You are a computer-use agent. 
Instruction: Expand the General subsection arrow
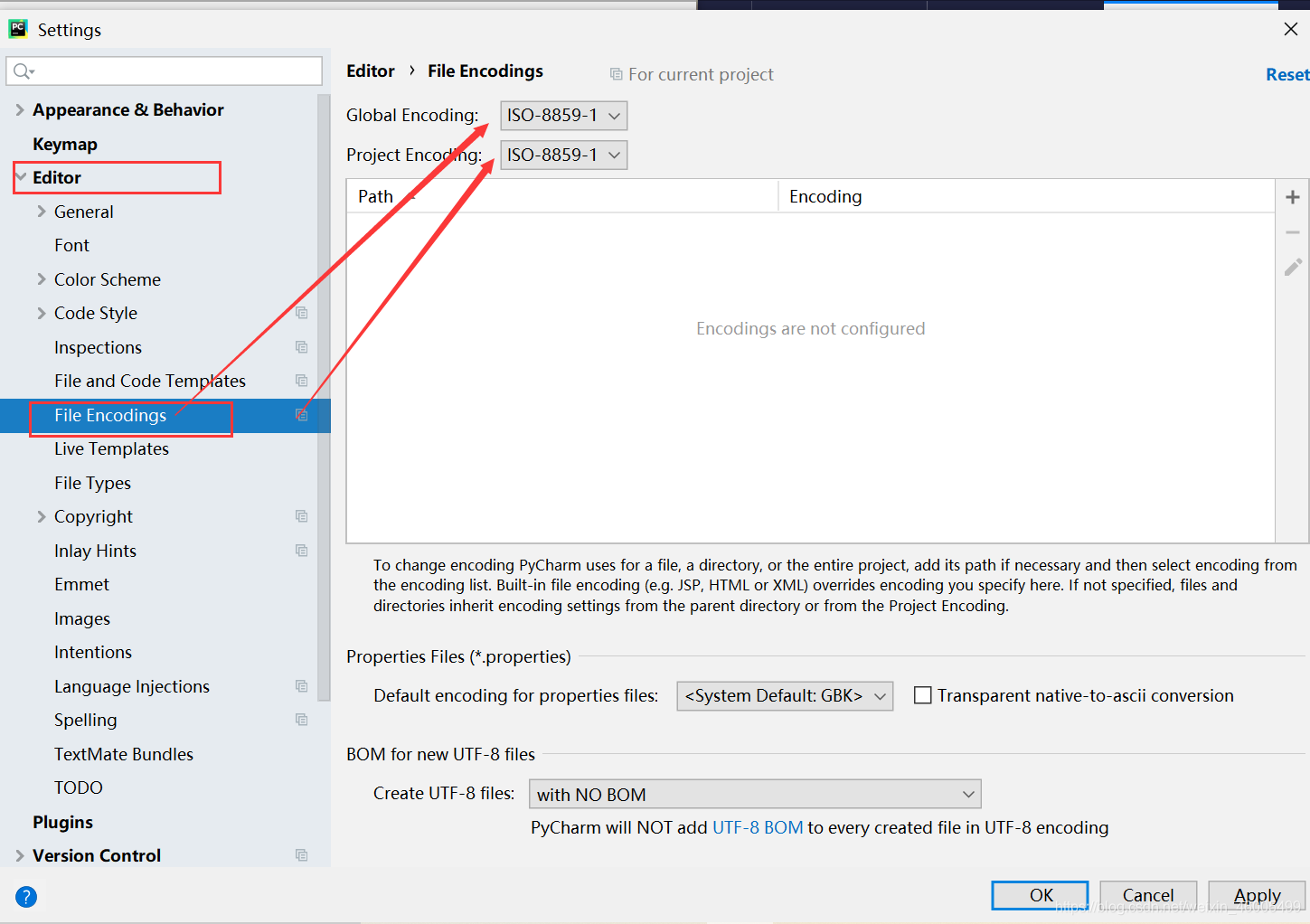[x=42, y=212]
